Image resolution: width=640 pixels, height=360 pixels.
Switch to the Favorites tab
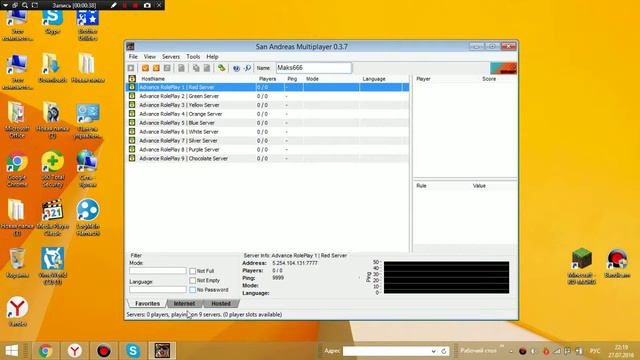tap(147, 304)
